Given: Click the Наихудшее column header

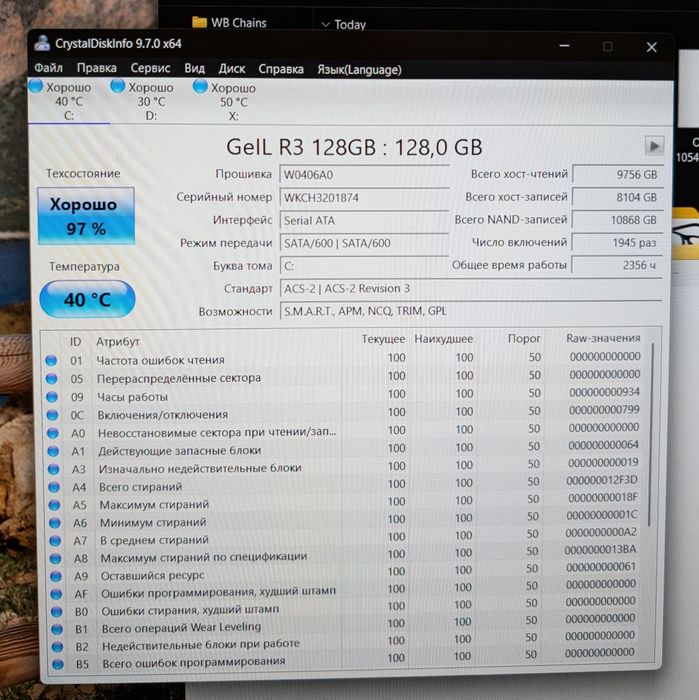Looking at the screenshot, I should (443, 339).
